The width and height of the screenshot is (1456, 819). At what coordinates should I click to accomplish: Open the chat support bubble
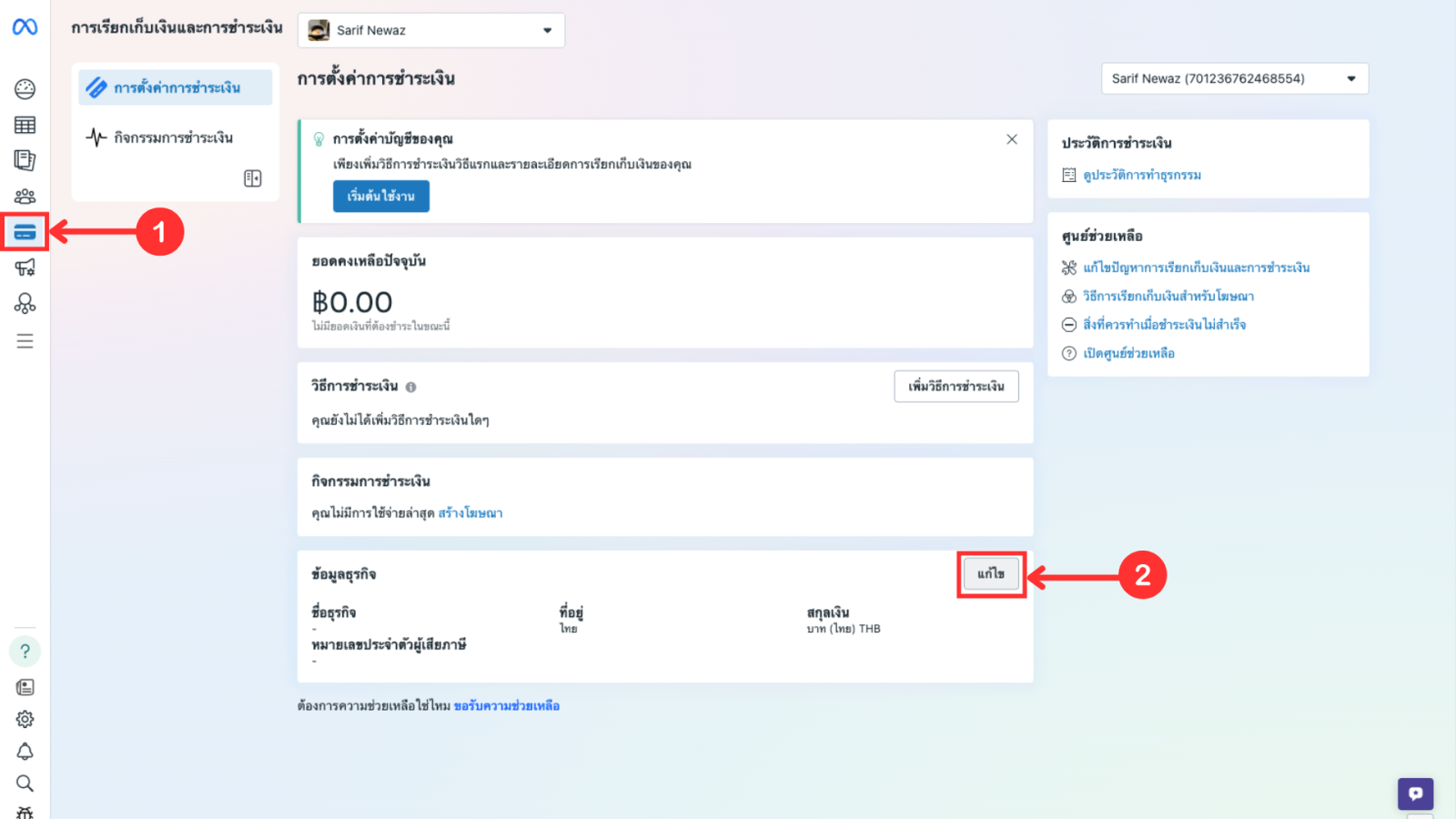(x=1415, y=794)
